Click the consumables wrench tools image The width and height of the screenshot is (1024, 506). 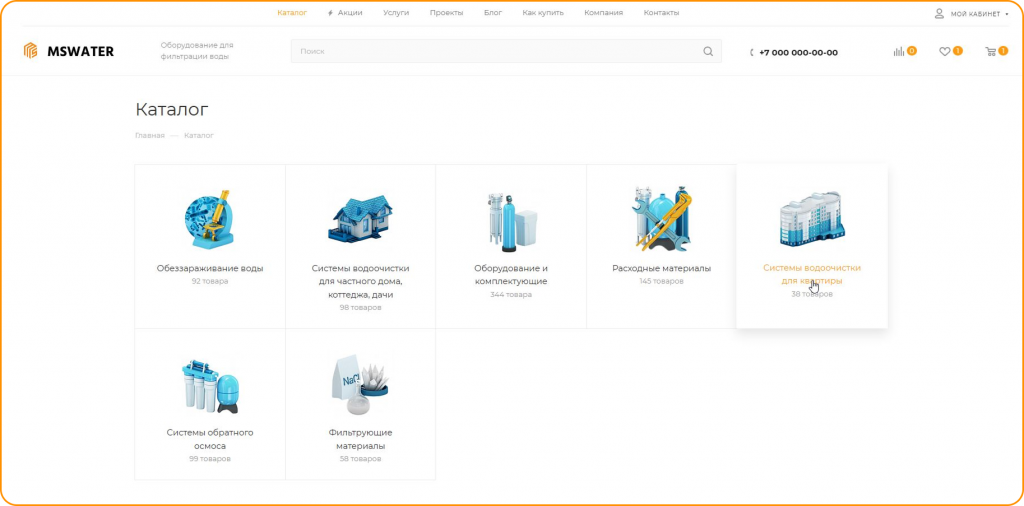pos(661,218)
